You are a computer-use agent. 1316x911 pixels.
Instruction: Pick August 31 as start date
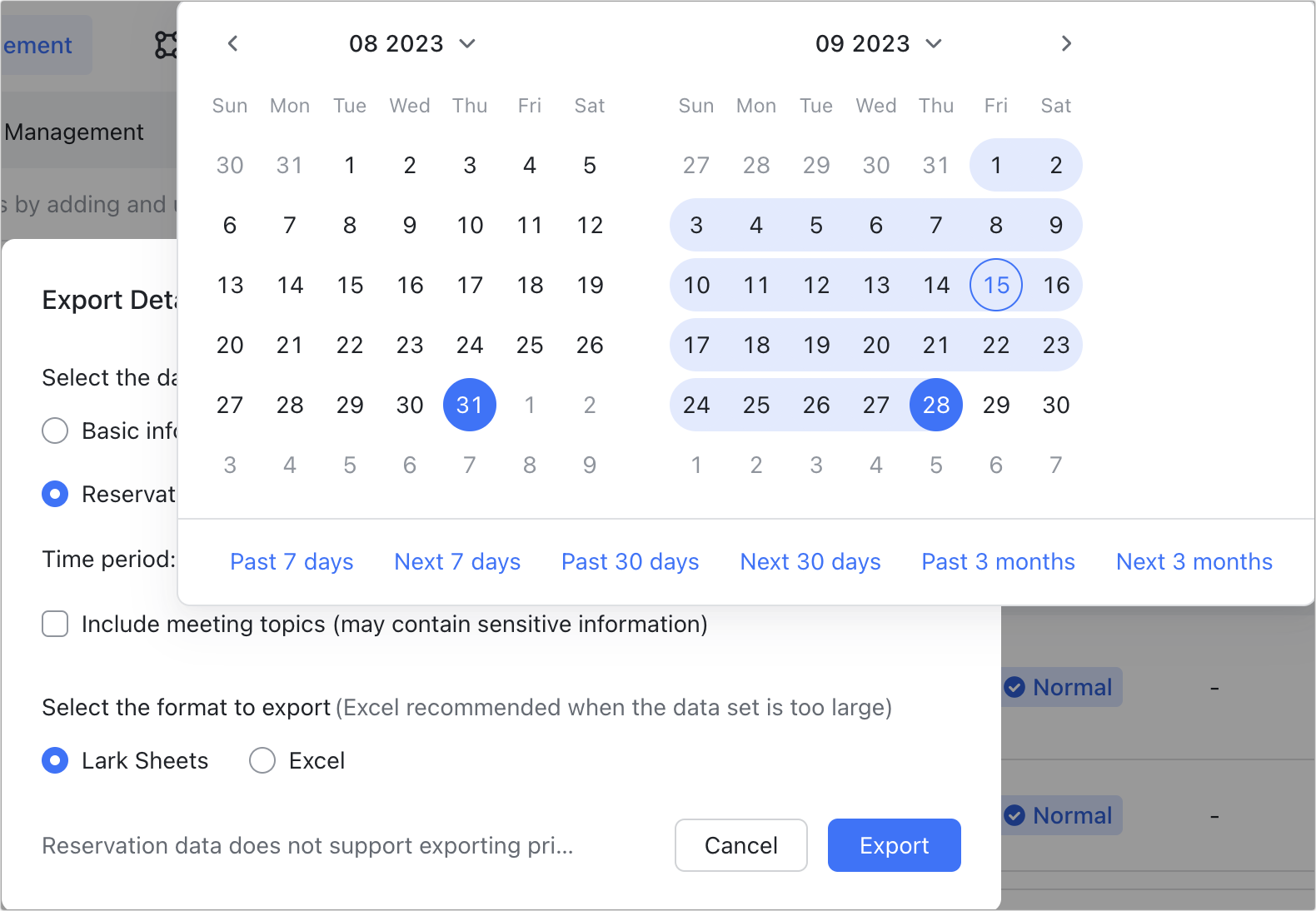click(470, 405)
